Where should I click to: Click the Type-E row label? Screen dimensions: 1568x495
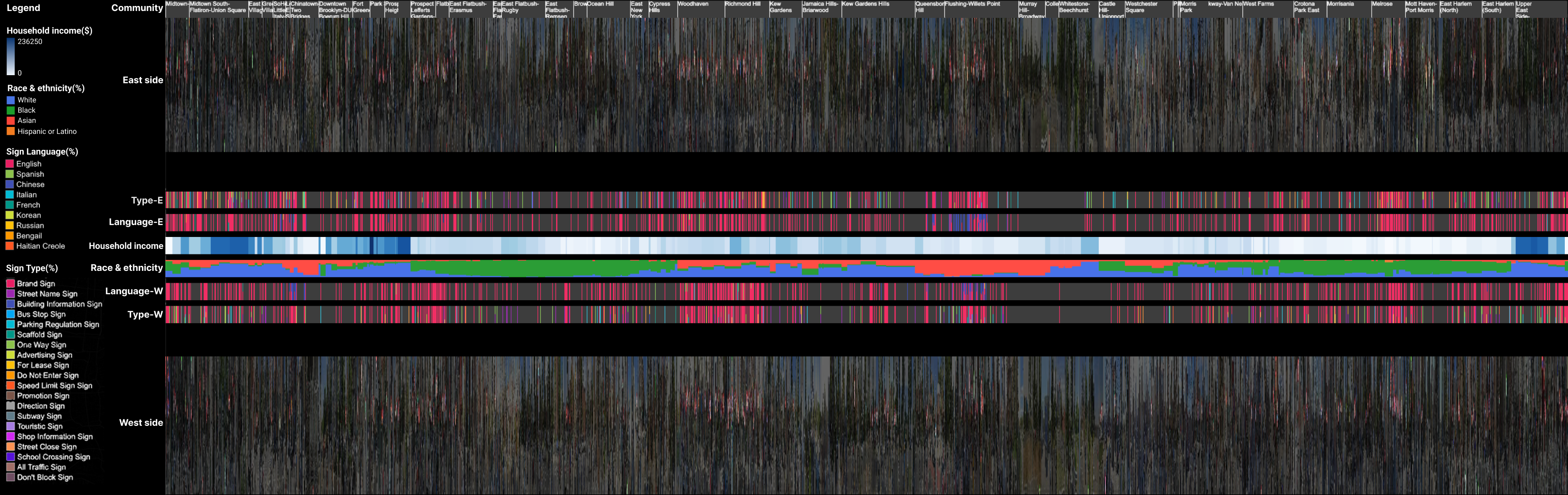coord(147,200)
